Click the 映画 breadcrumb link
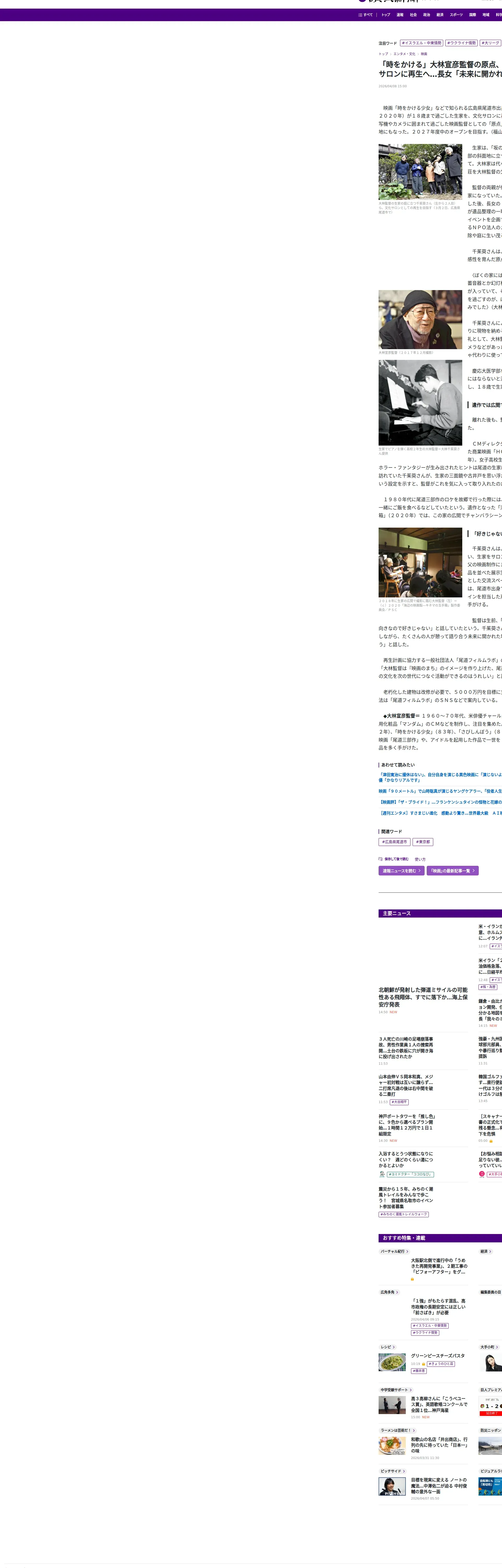Screen dimensions: 502x1568 click(424, 54)
